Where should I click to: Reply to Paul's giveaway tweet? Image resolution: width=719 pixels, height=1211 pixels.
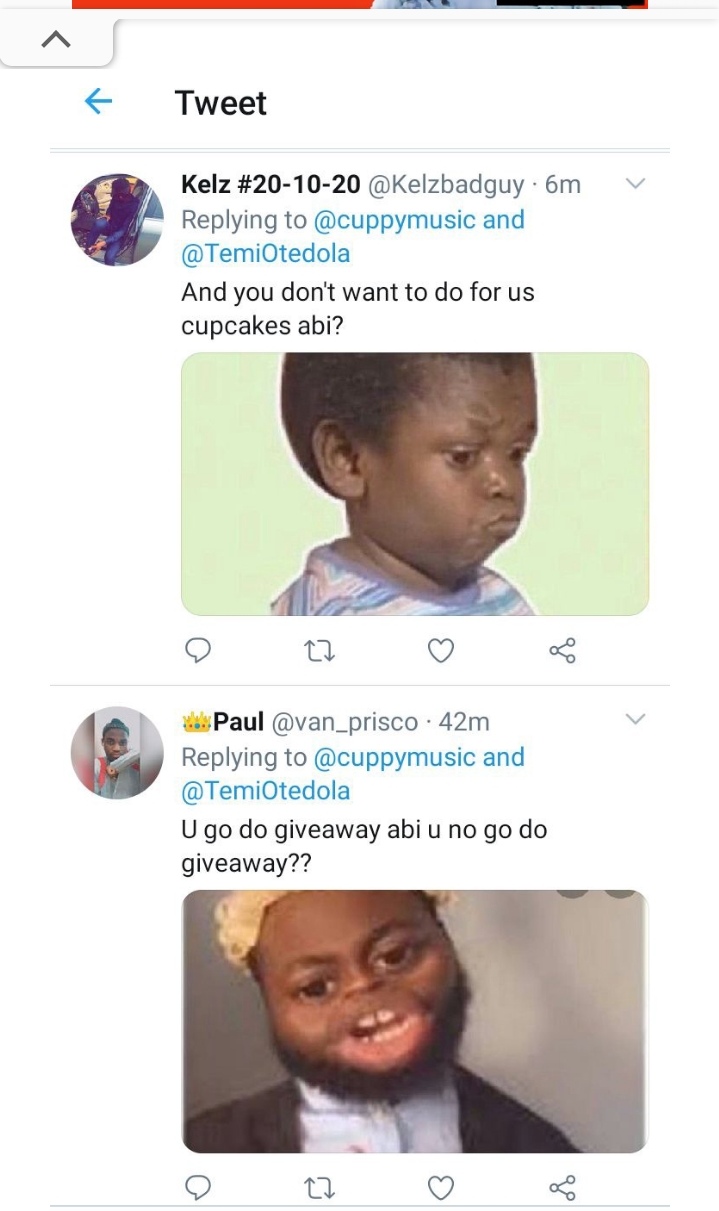[198, 1187]
